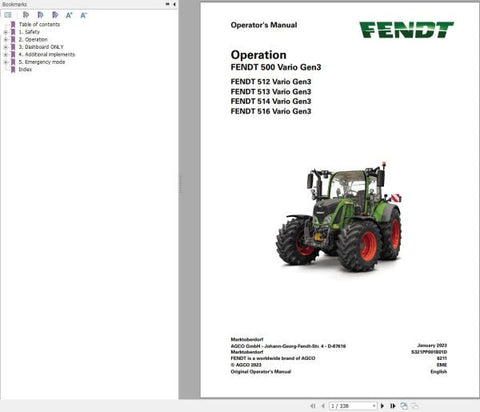Viewport: 480px width, 412px height.
Task: Go to previous page
Action: pyautogui.click(x=323, y=406)
